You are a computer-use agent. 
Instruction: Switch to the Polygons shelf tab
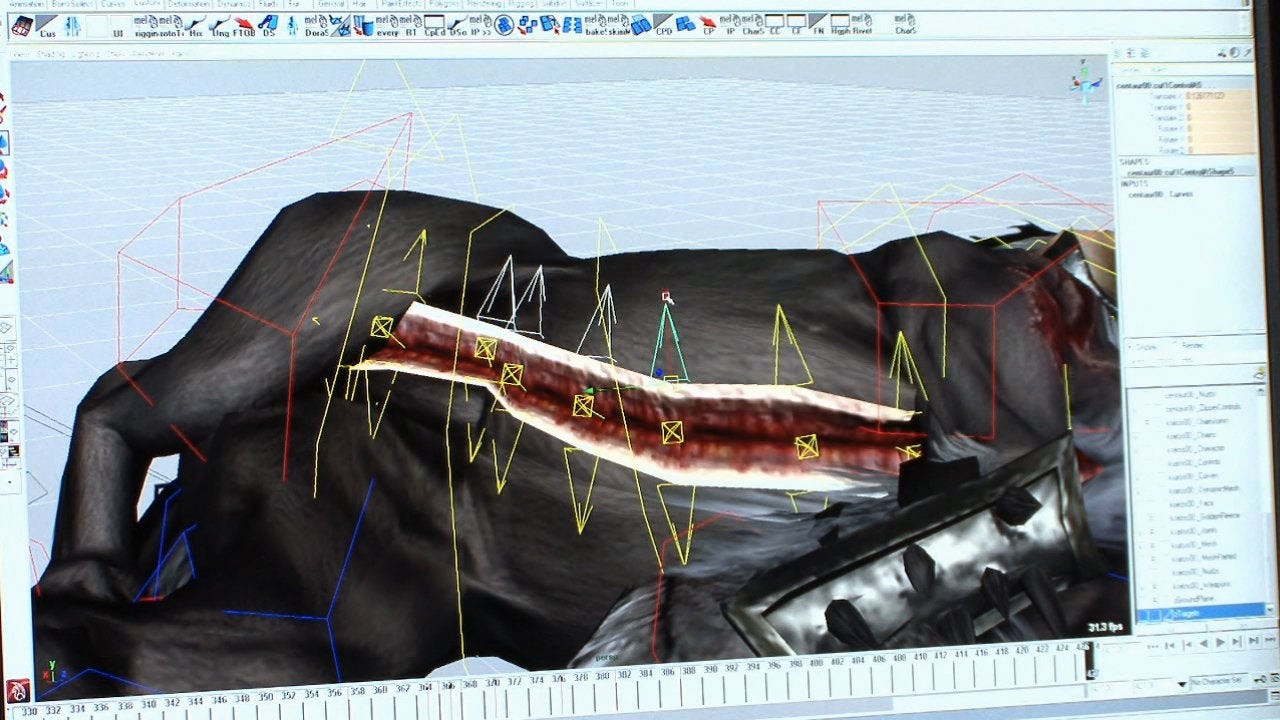pos(442,4)
